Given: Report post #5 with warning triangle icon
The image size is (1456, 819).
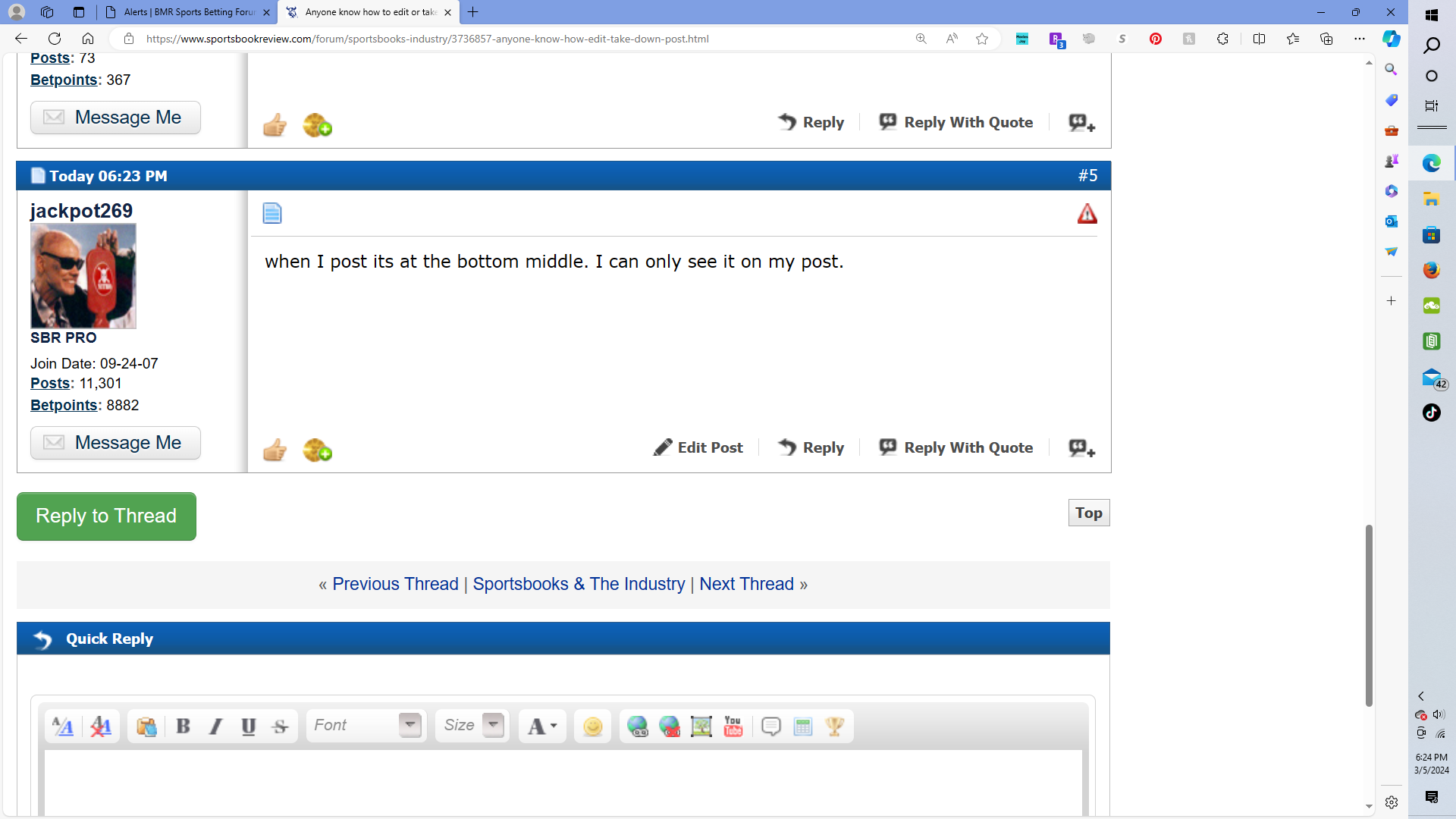Looking at the screenshot, I should click(x=1087, y=214).
